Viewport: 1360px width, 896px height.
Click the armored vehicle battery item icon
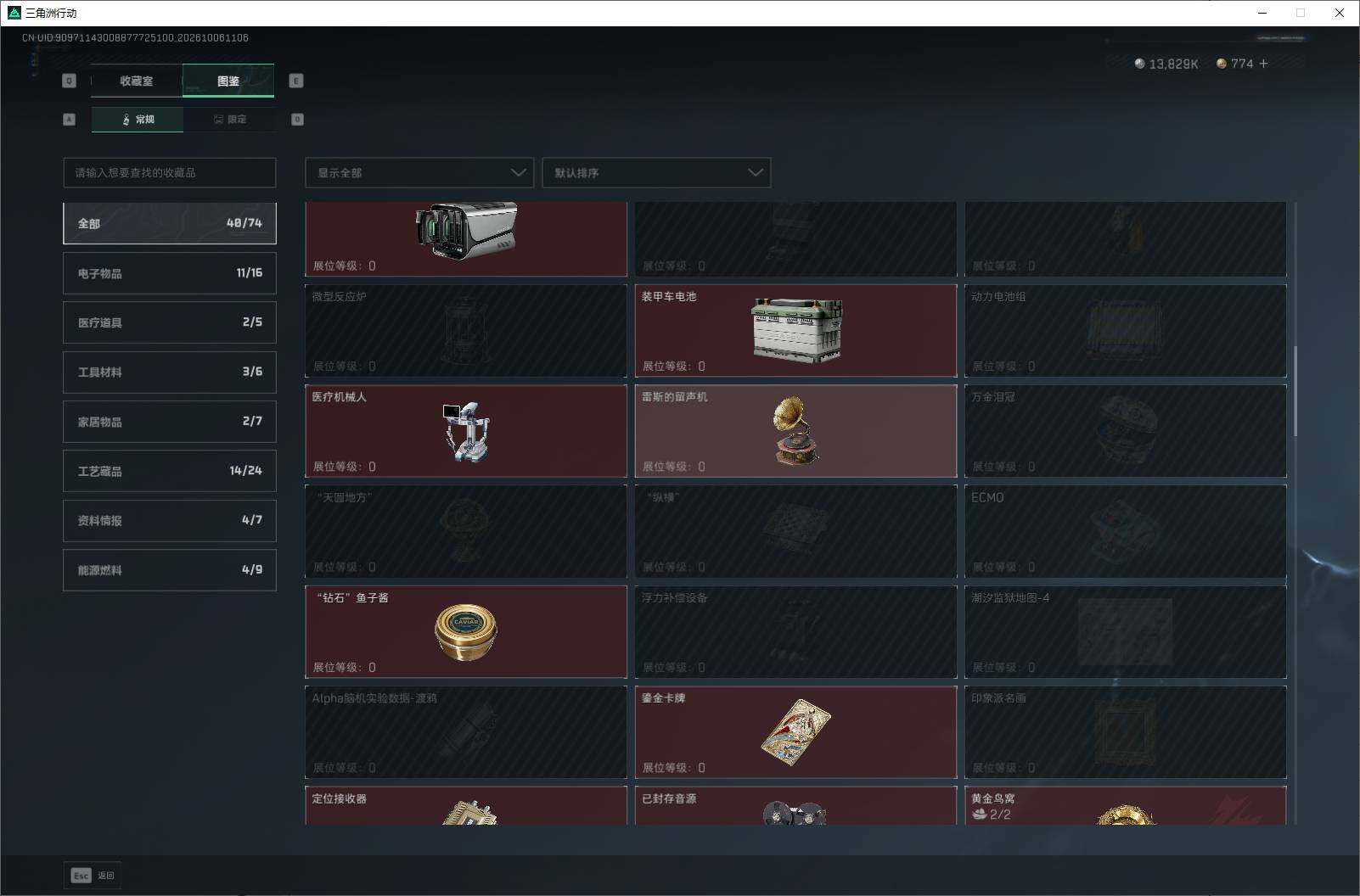[797, 330]
